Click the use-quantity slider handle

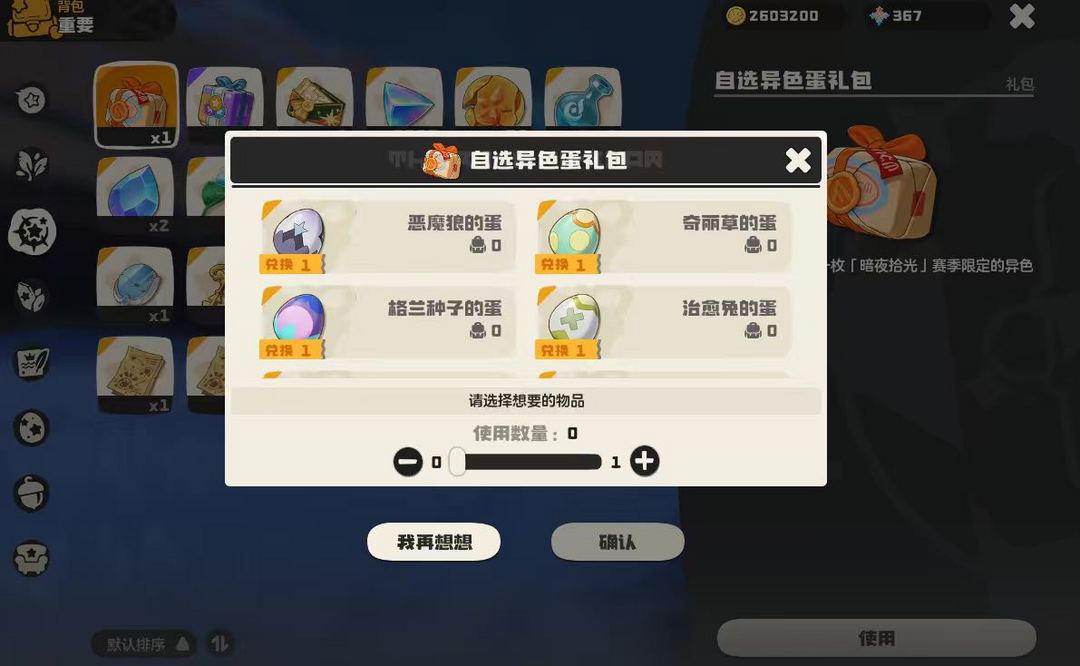click(457, 461)
